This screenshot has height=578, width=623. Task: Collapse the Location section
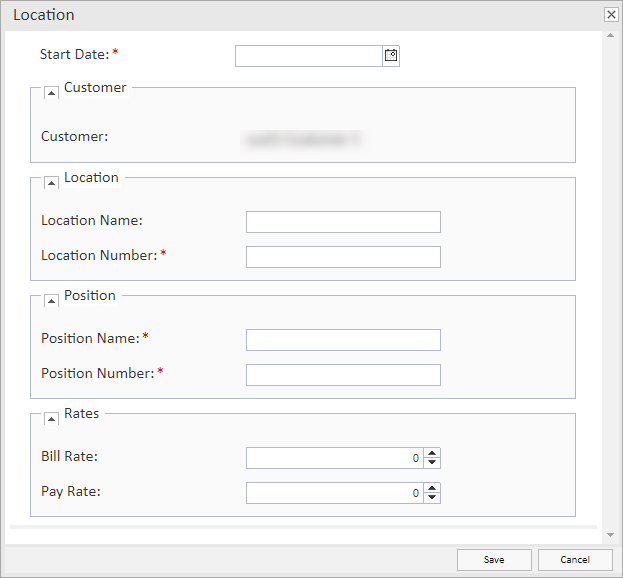pyautogui.click(x=51, y=183)
